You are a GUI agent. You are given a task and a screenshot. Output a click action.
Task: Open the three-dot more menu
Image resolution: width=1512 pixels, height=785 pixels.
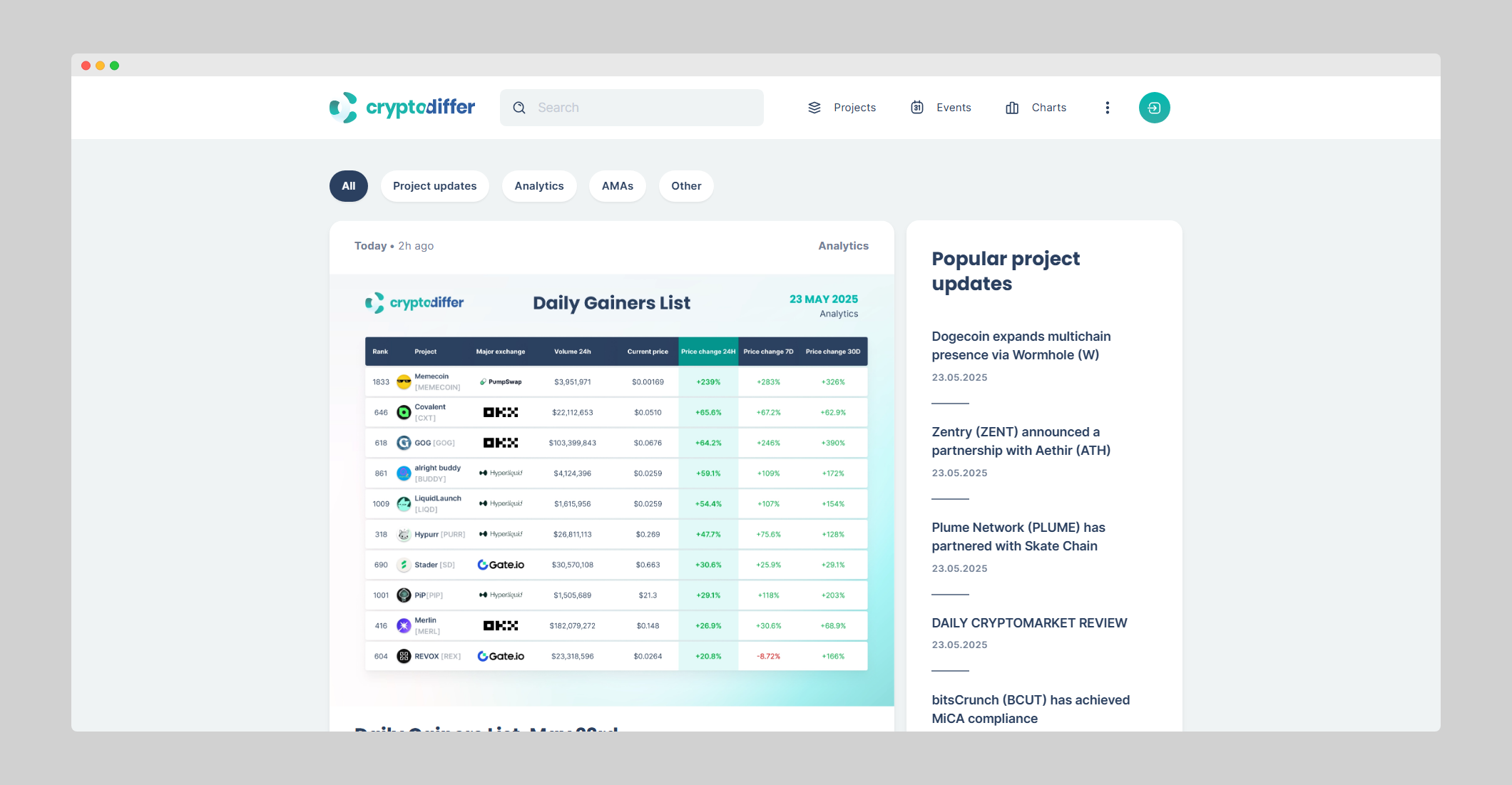pos(1107,108)
